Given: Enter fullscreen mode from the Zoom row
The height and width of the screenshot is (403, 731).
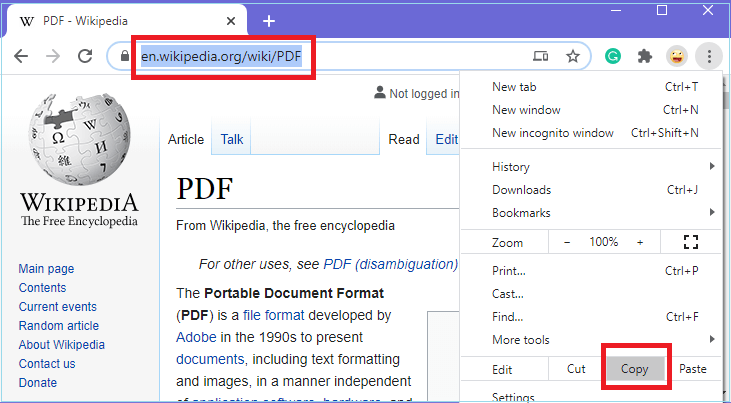Looking at the screenshot, I should (x=690, y=242).
